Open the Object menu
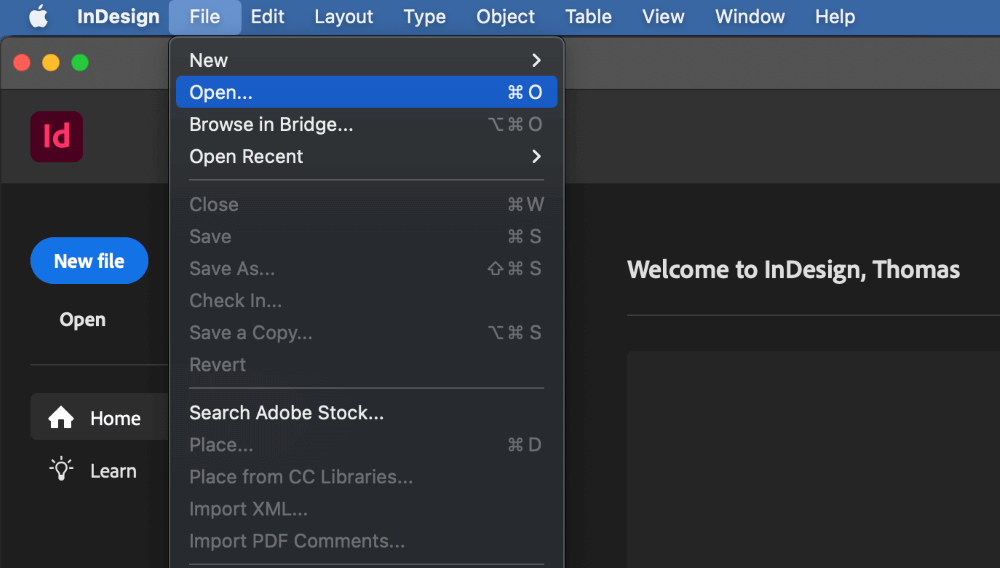This screenshot has height=568, width=1000. pos(505,17)
